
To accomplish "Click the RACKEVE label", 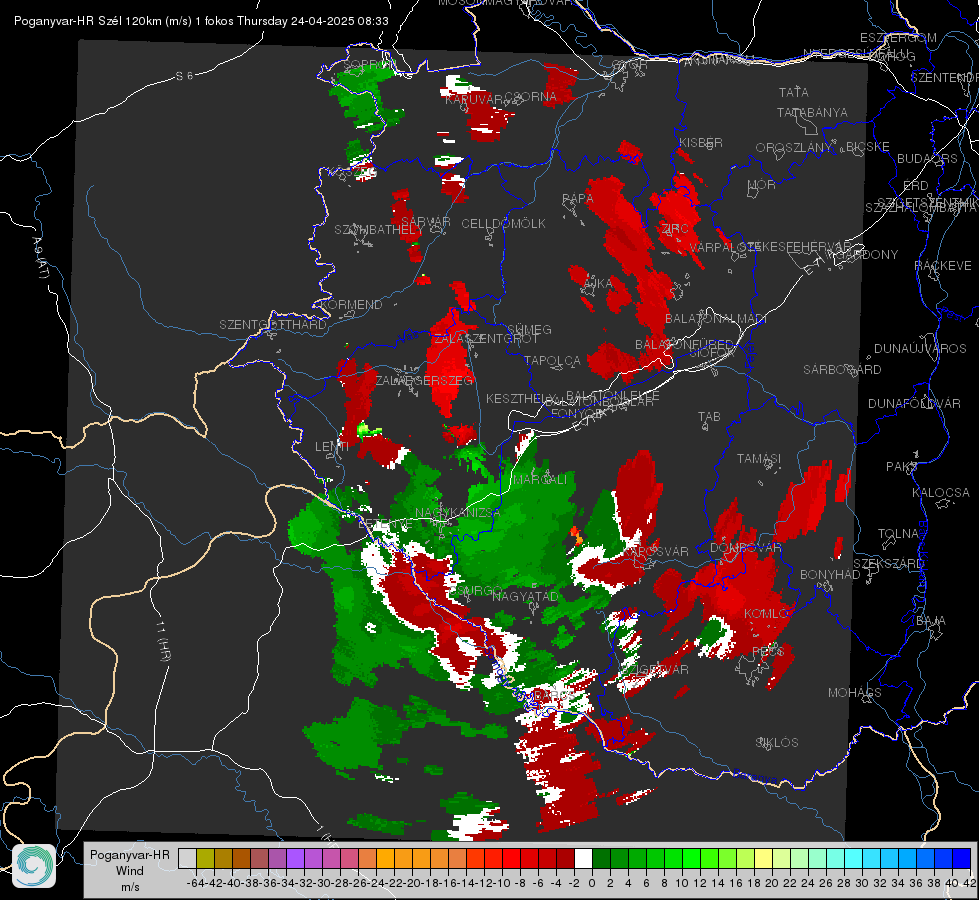I will click(943, 265).
